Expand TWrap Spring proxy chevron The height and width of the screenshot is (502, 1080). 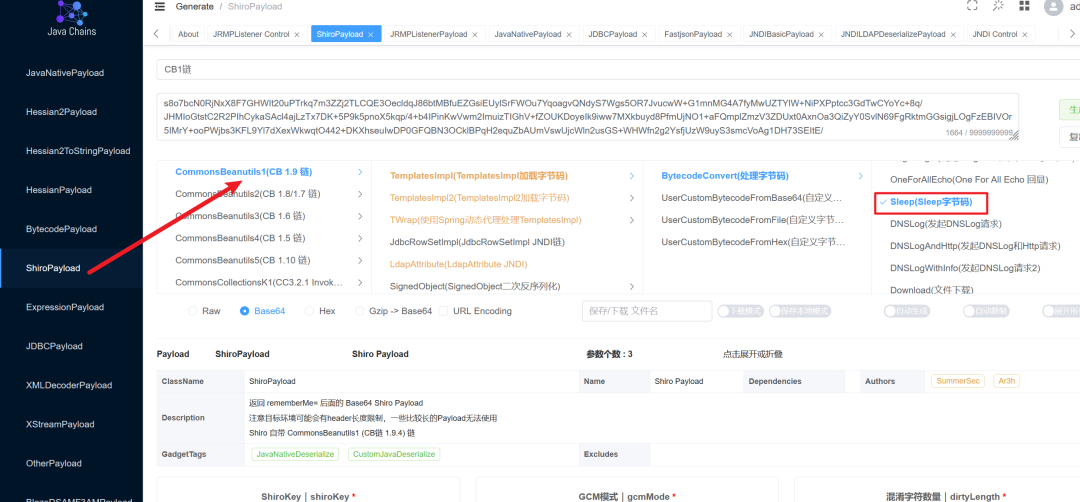click(x=632, y=220)
